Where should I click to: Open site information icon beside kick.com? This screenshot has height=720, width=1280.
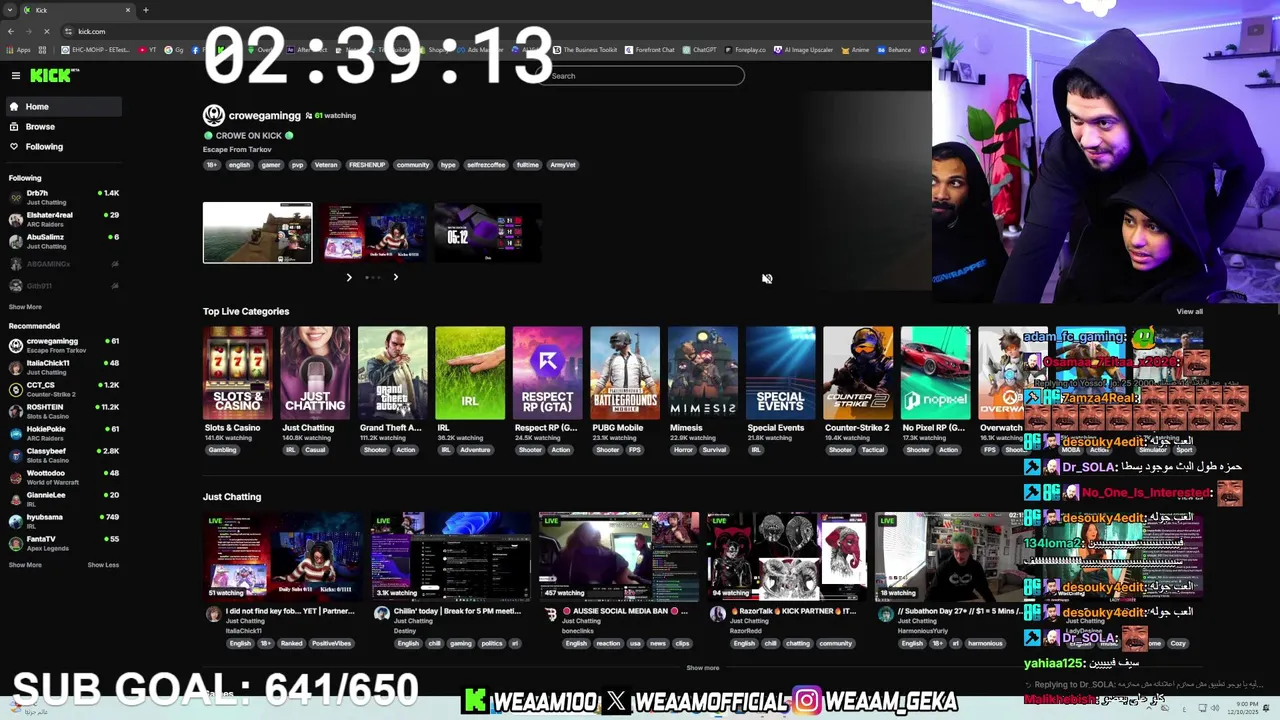67,31
